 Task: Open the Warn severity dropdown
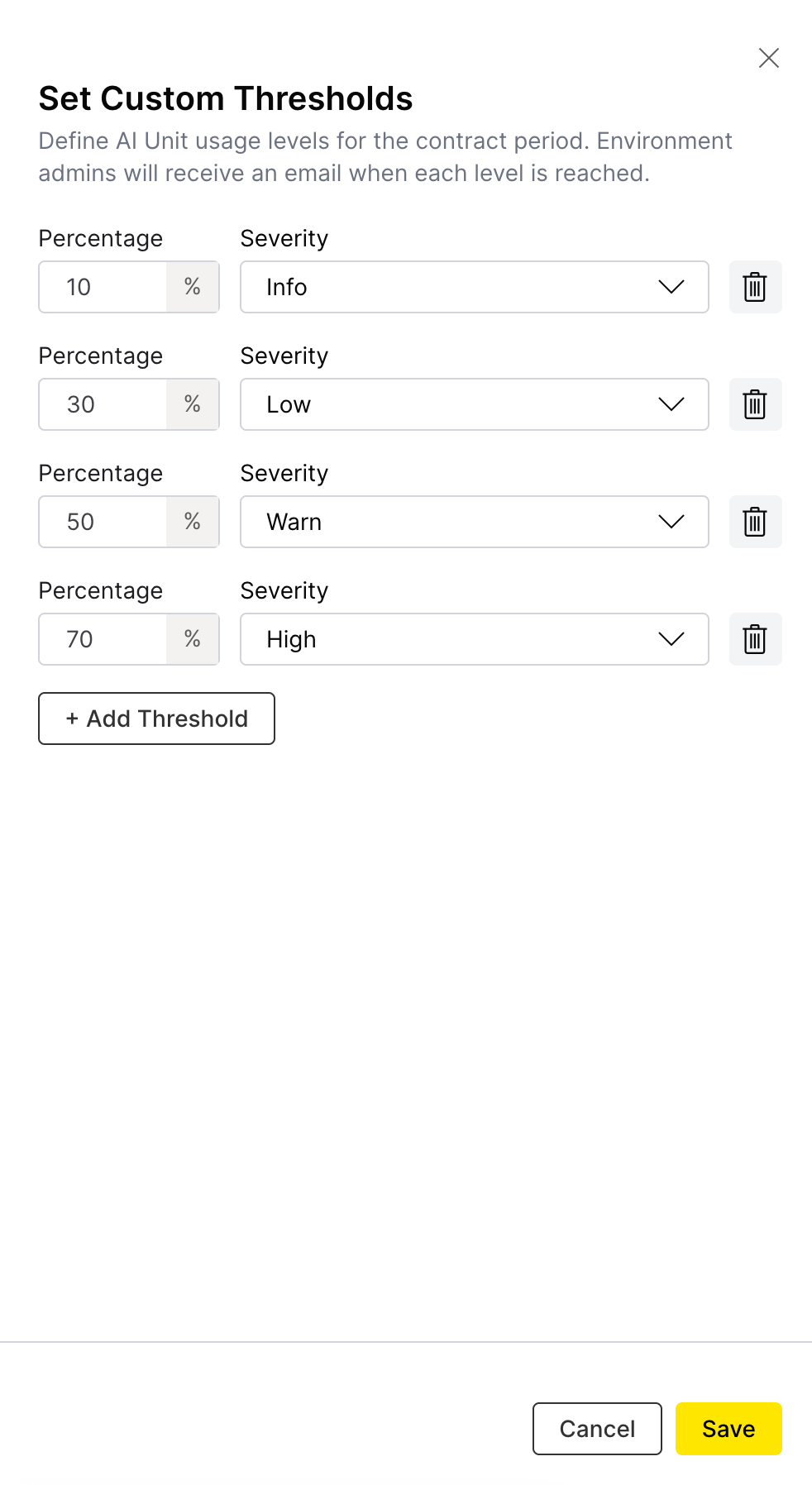[x=475, y=522]
